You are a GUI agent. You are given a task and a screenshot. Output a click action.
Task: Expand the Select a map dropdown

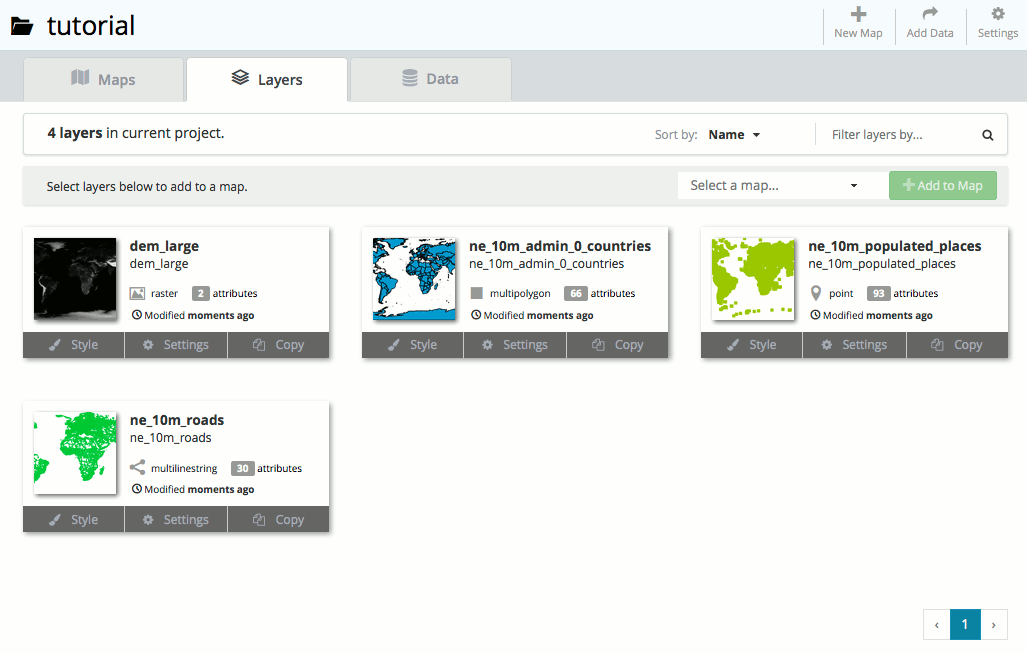tap(774, 185)
